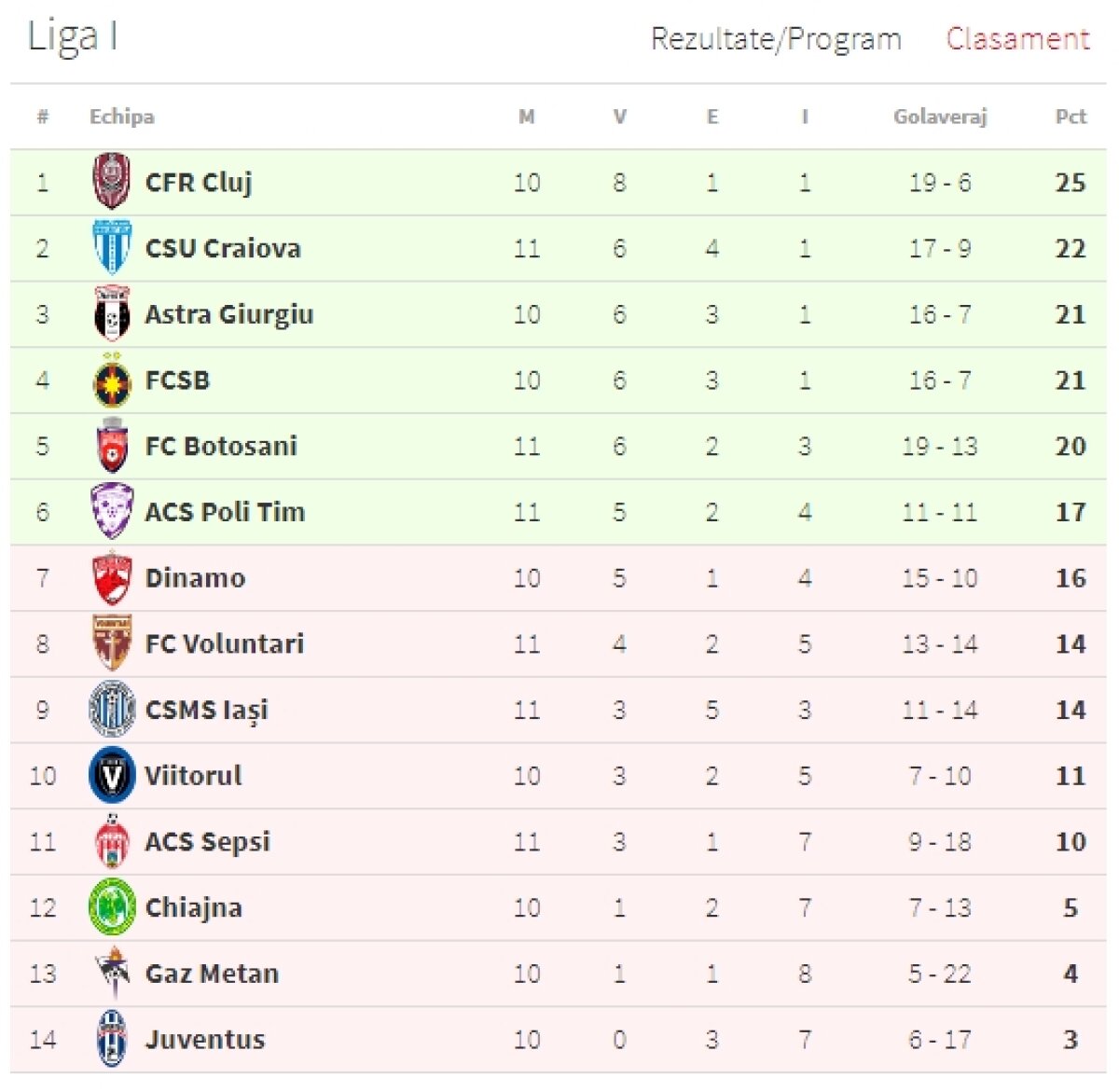Screen dimensions: 1119x1092
Task: Select the Clasament tab
Action: click(1017, 39)
